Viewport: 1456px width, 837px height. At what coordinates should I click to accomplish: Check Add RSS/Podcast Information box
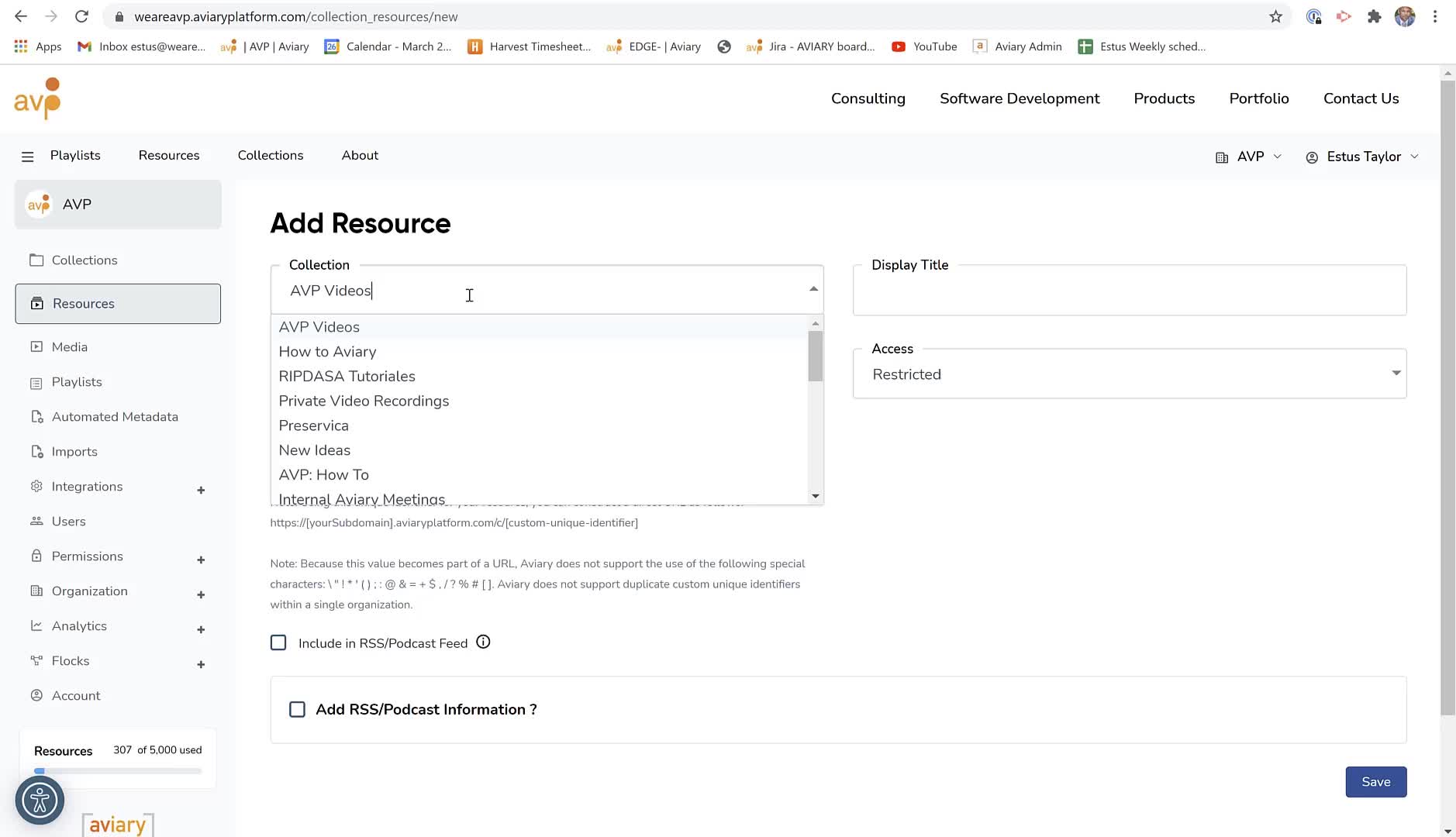tap(297, 709)
